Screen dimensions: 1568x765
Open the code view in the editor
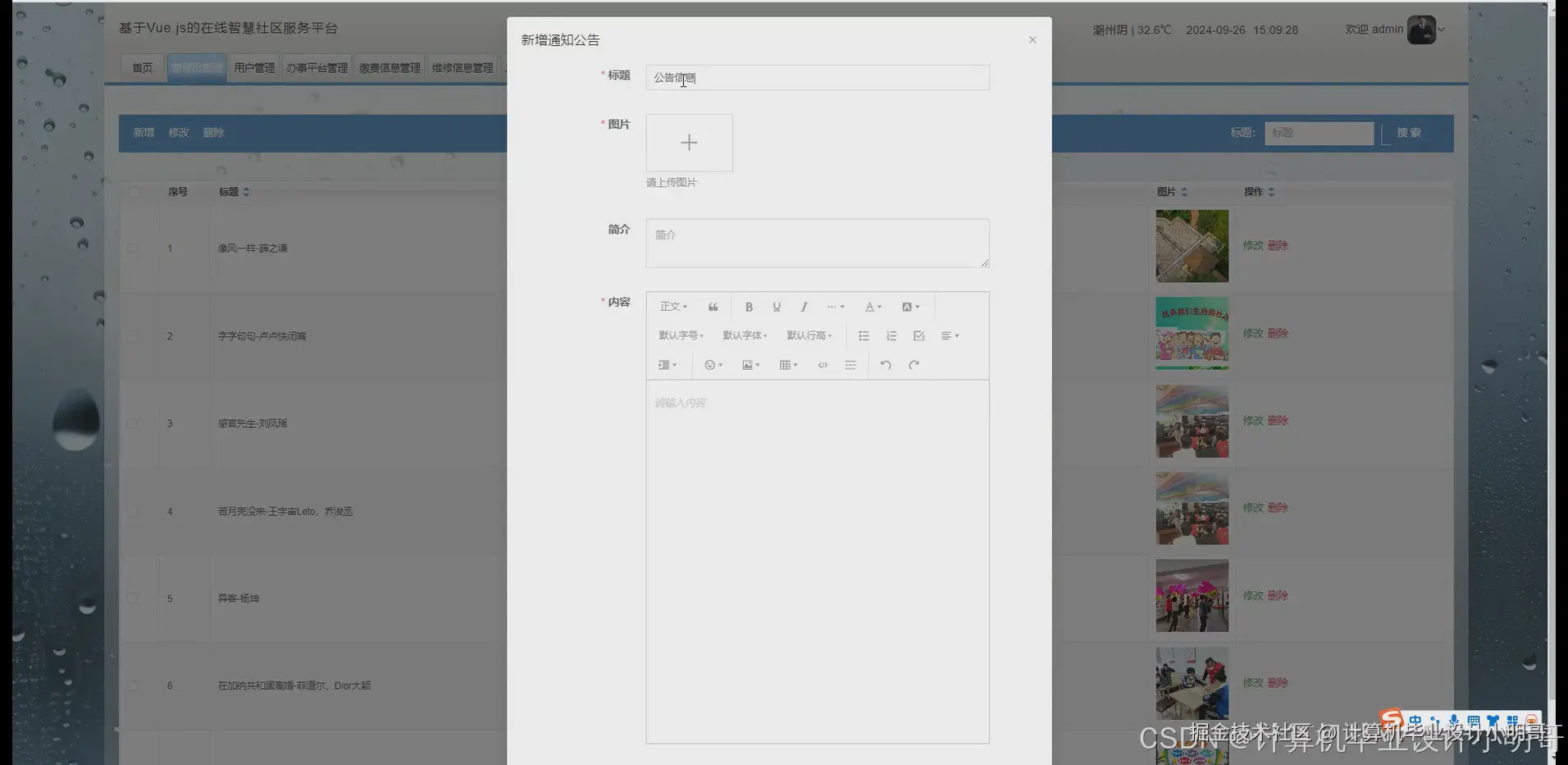[823, 365]
